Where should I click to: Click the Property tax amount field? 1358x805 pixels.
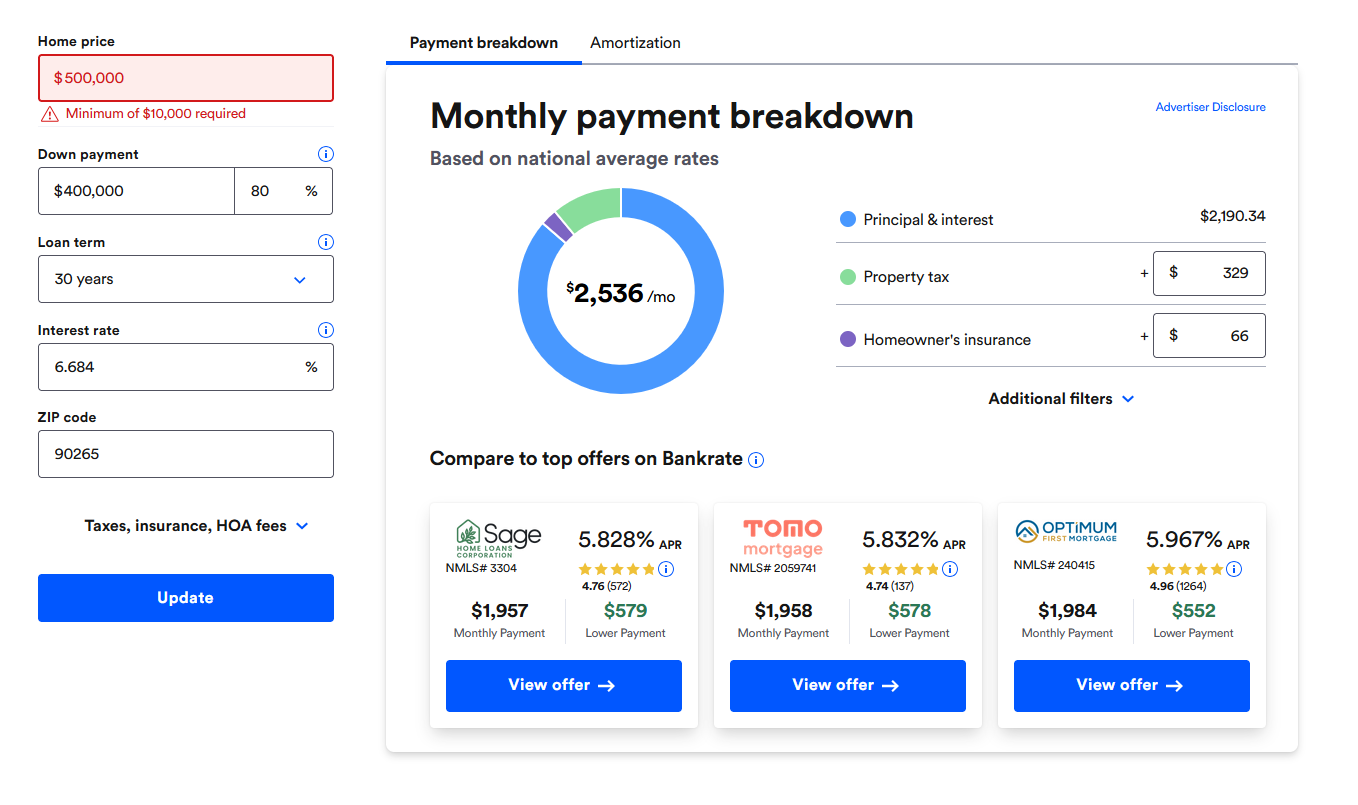(1209, 273)
